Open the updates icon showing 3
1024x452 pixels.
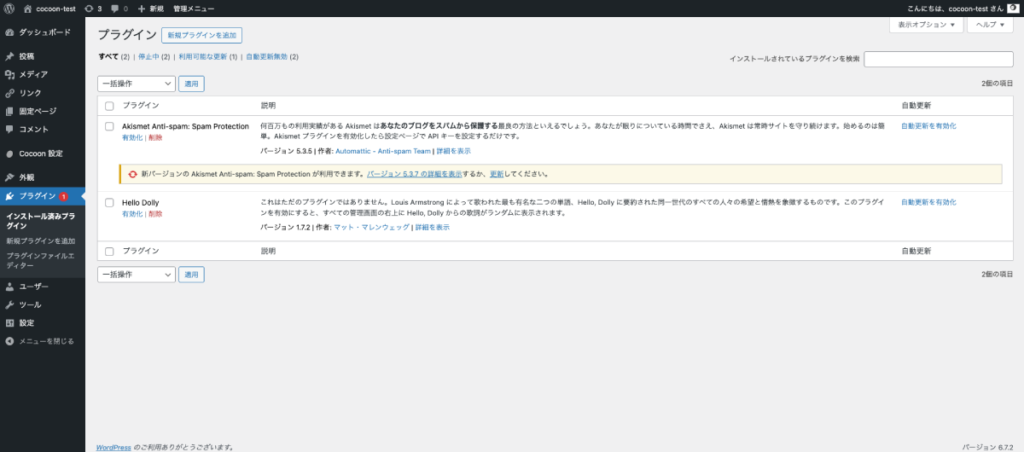point(89,8)
